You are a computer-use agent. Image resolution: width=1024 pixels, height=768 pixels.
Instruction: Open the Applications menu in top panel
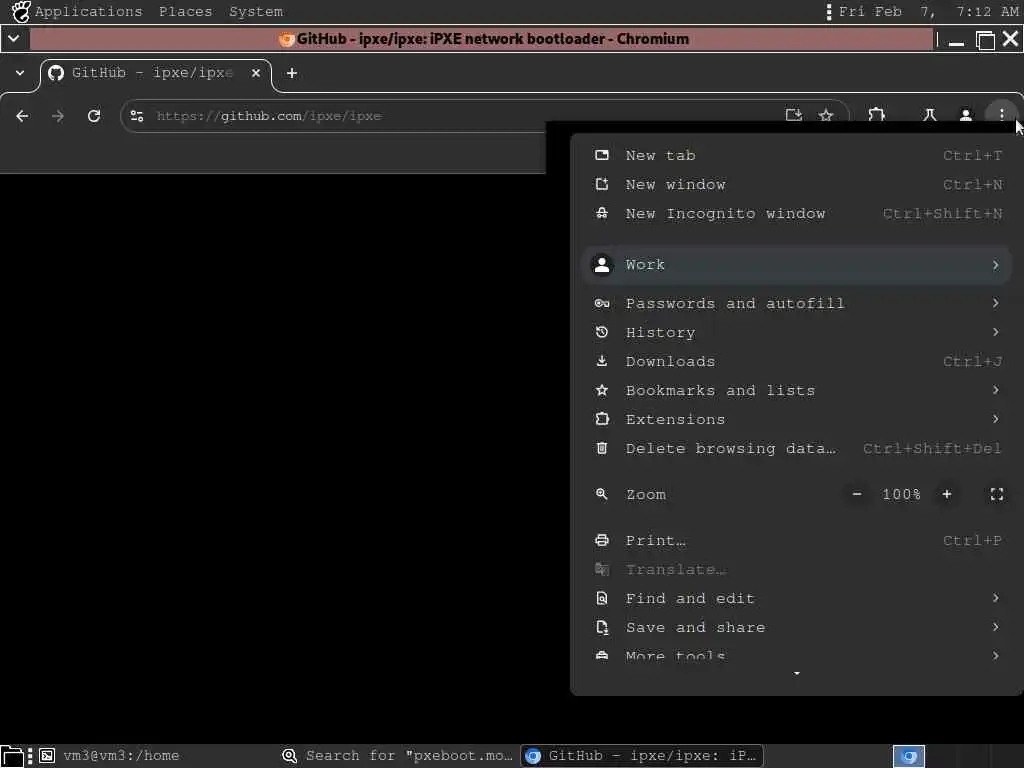[88, 12]
